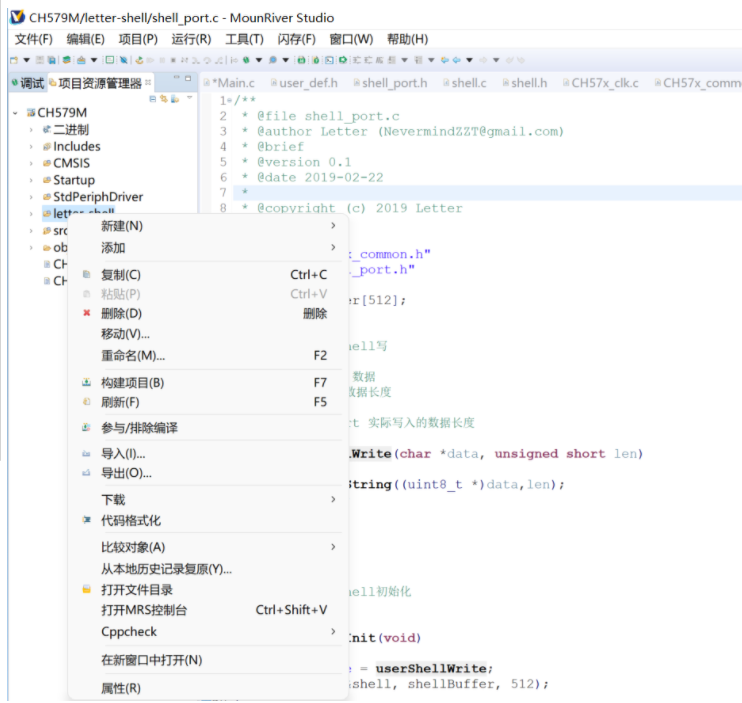742x703 pixels.
Task: Click the import icon beside 导入(I)...
Action: (x=87, y=454)
